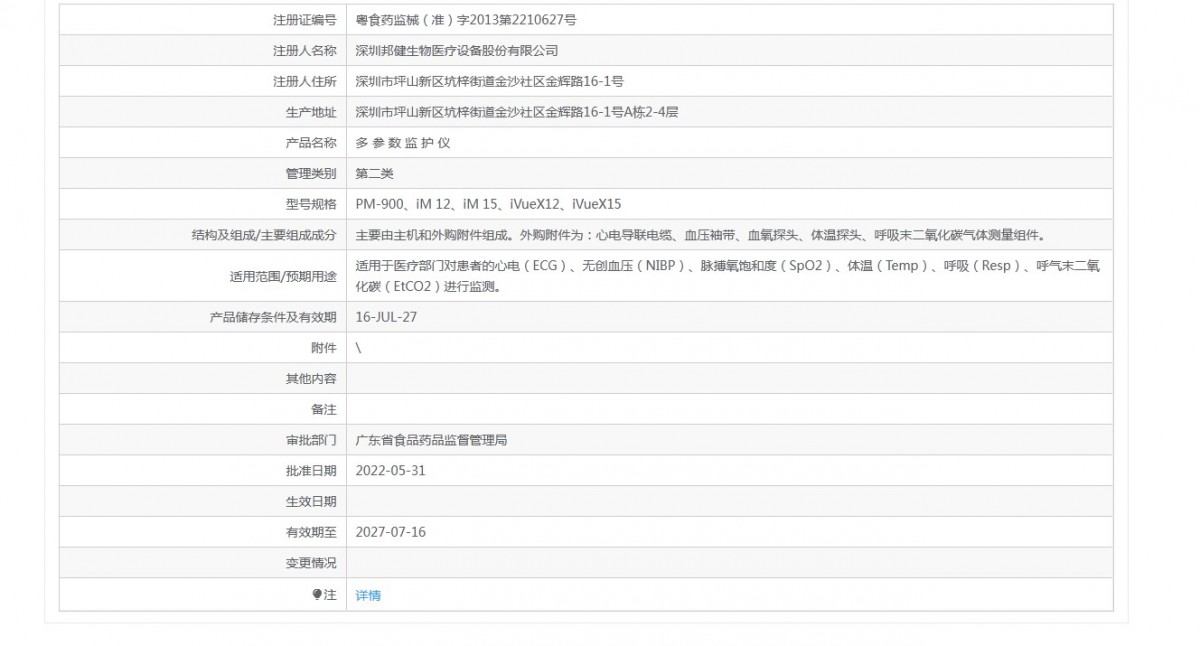Viewport: 1200px width, 646px height.
Task: Click the 结构及组成/主要组成成分 label
Action: [264, 235]
